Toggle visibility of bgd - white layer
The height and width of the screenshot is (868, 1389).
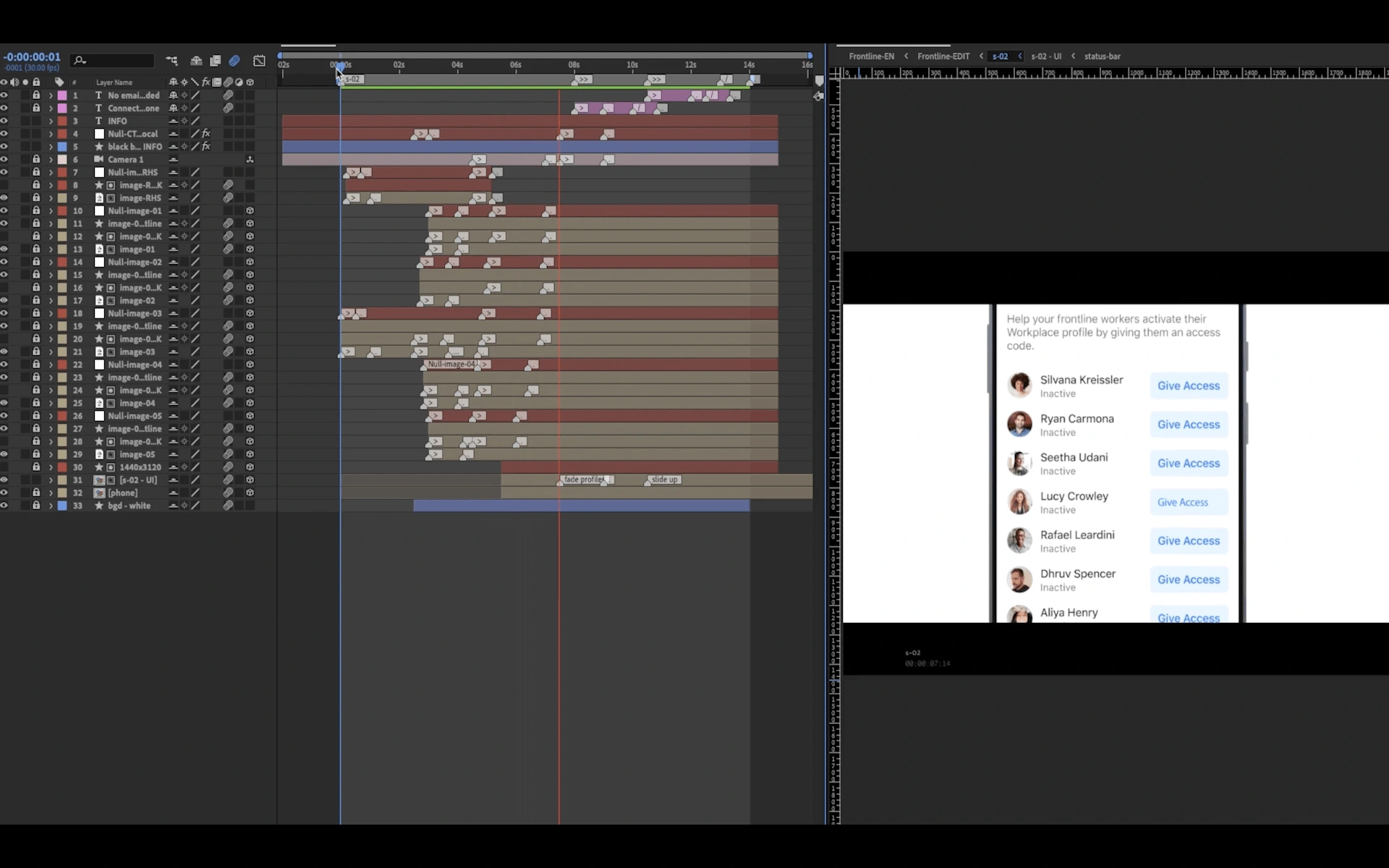[x=4, y=506]
